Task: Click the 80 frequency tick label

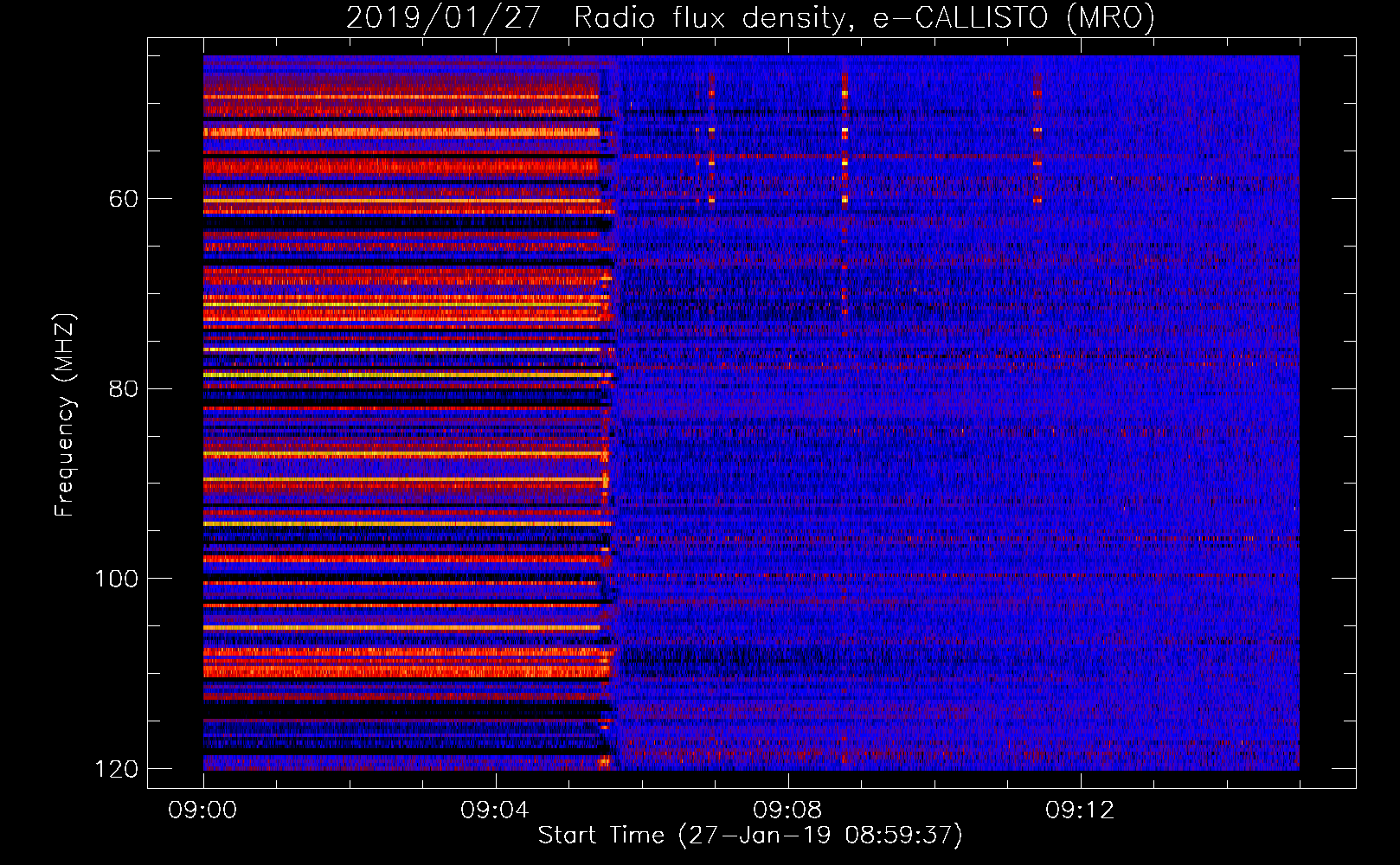Action: tap(124, 388)
